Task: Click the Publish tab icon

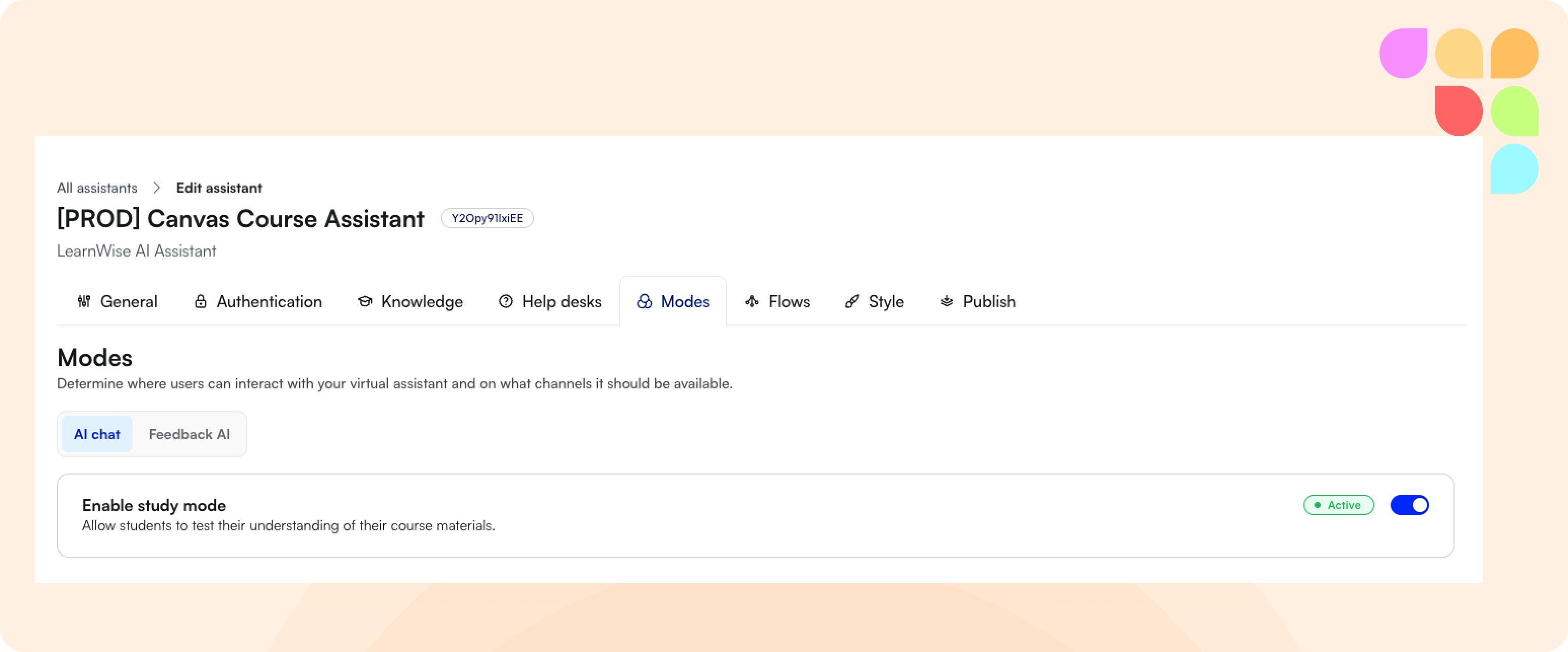Action: [x=946, y=301]
